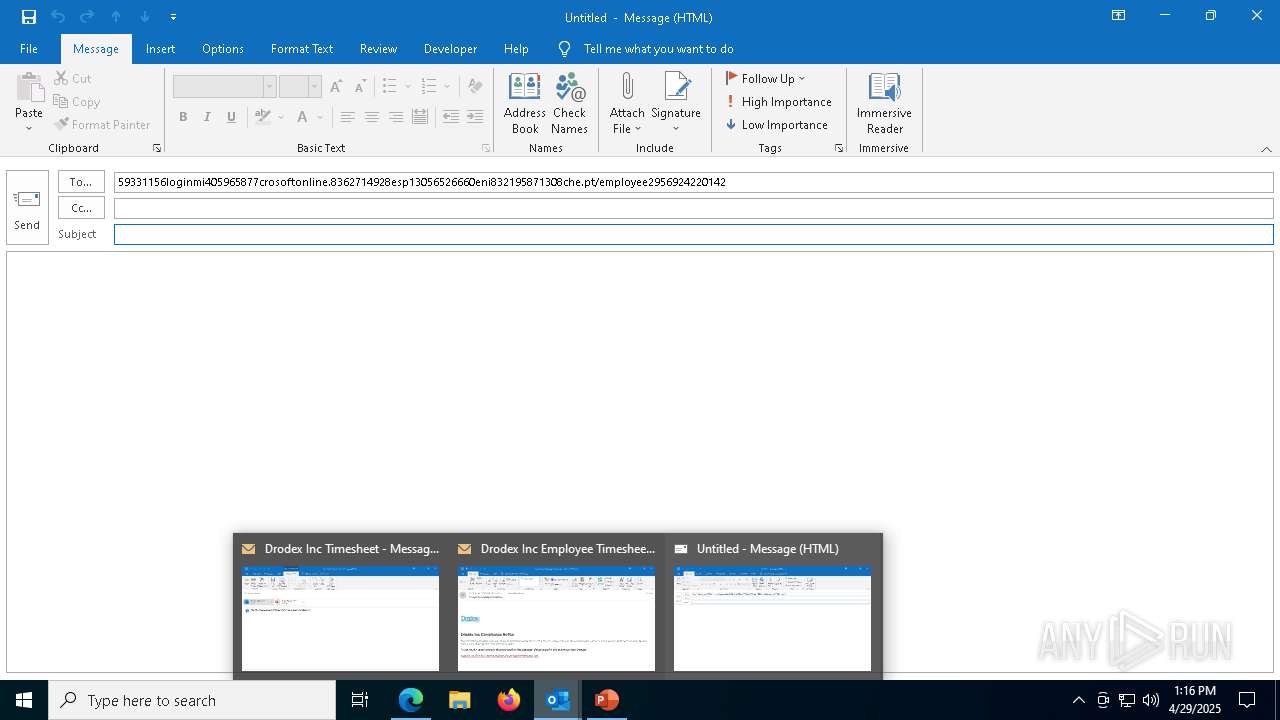Open Microsoft Edge from the taskbar
The width and height of the screenshot is (1280, 720).
411,700
